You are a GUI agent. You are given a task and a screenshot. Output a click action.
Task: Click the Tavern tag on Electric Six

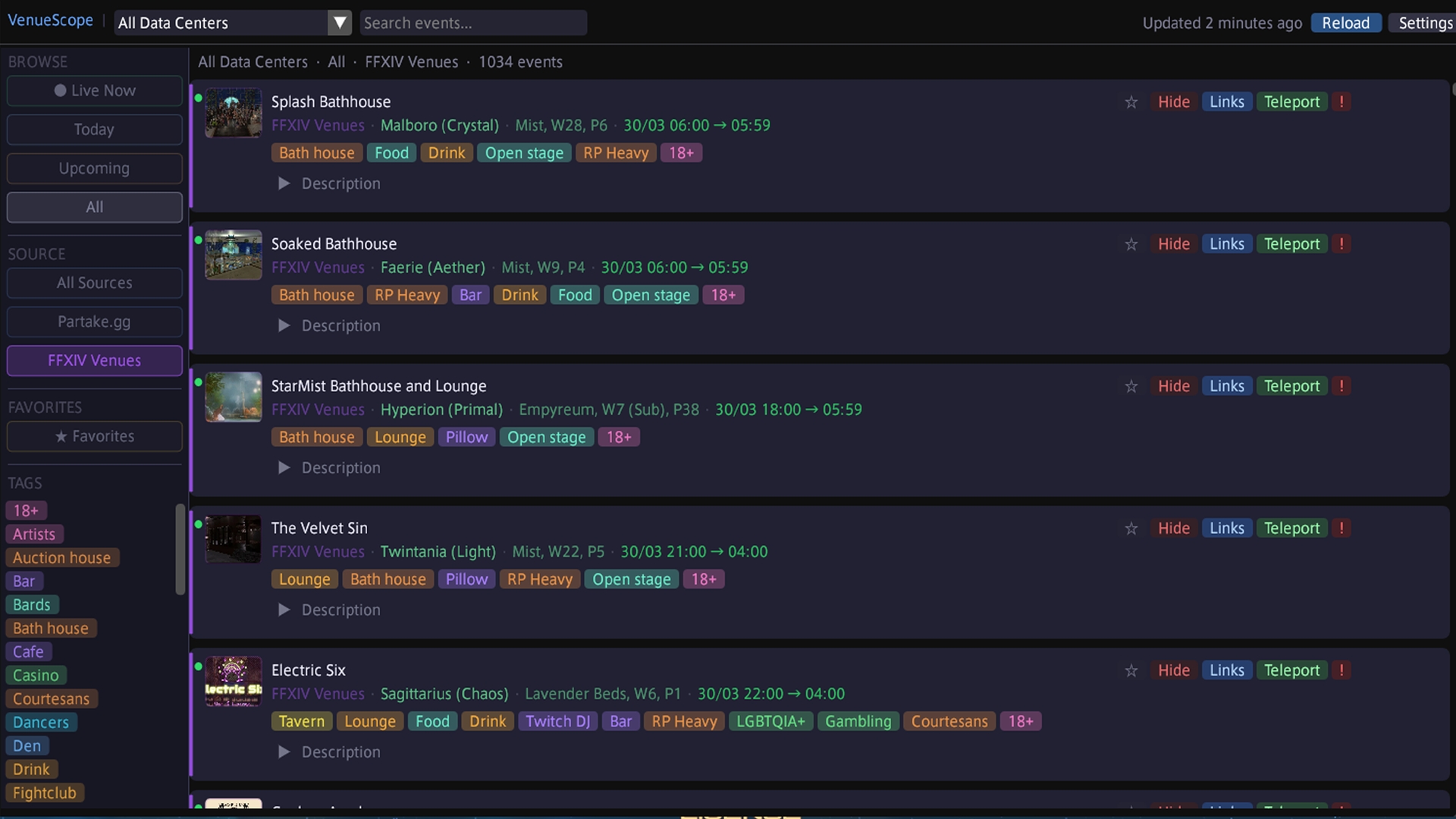click(302, 721)
